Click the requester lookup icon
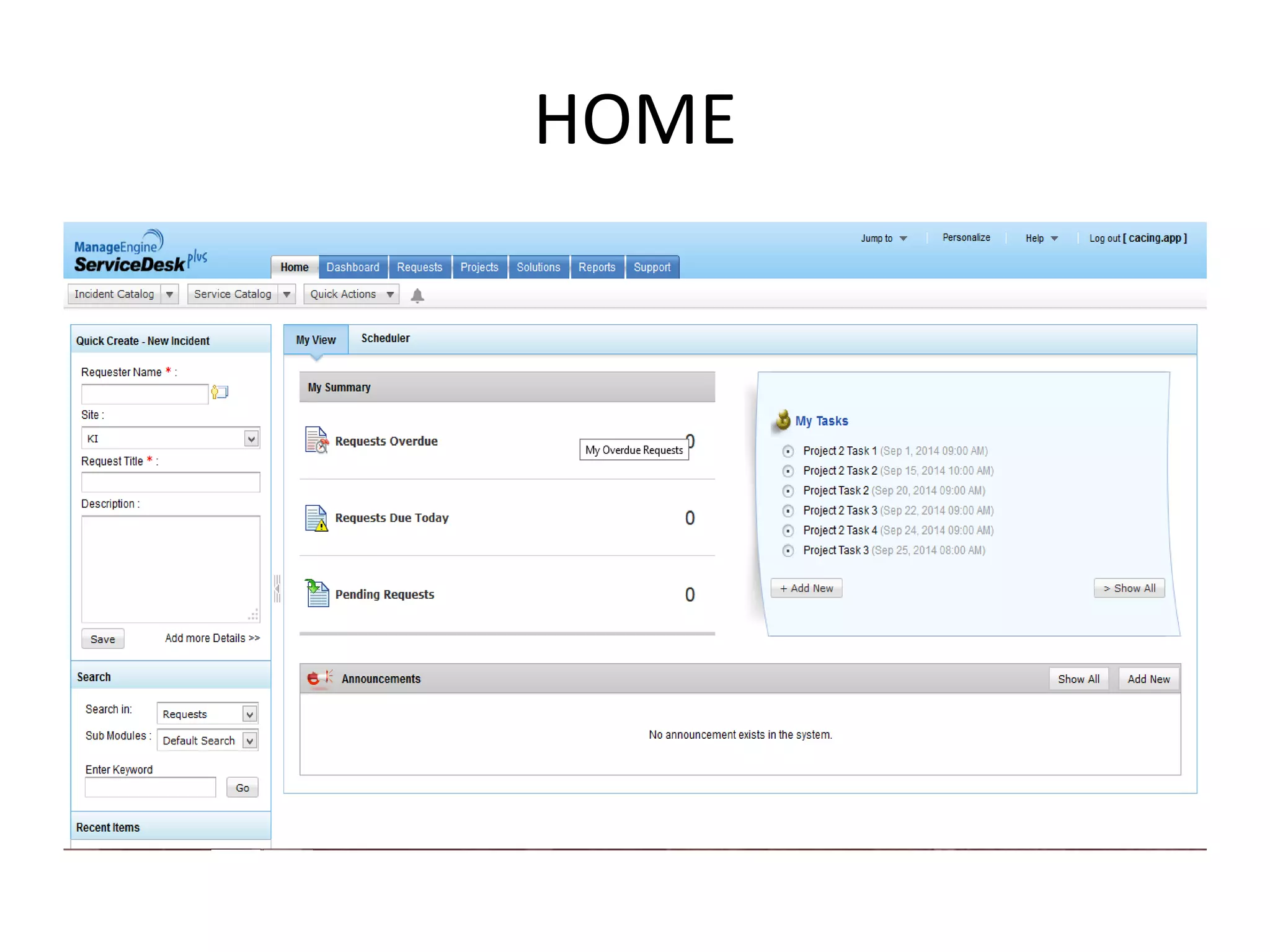 pyautogui.click(x=220, y=392)
